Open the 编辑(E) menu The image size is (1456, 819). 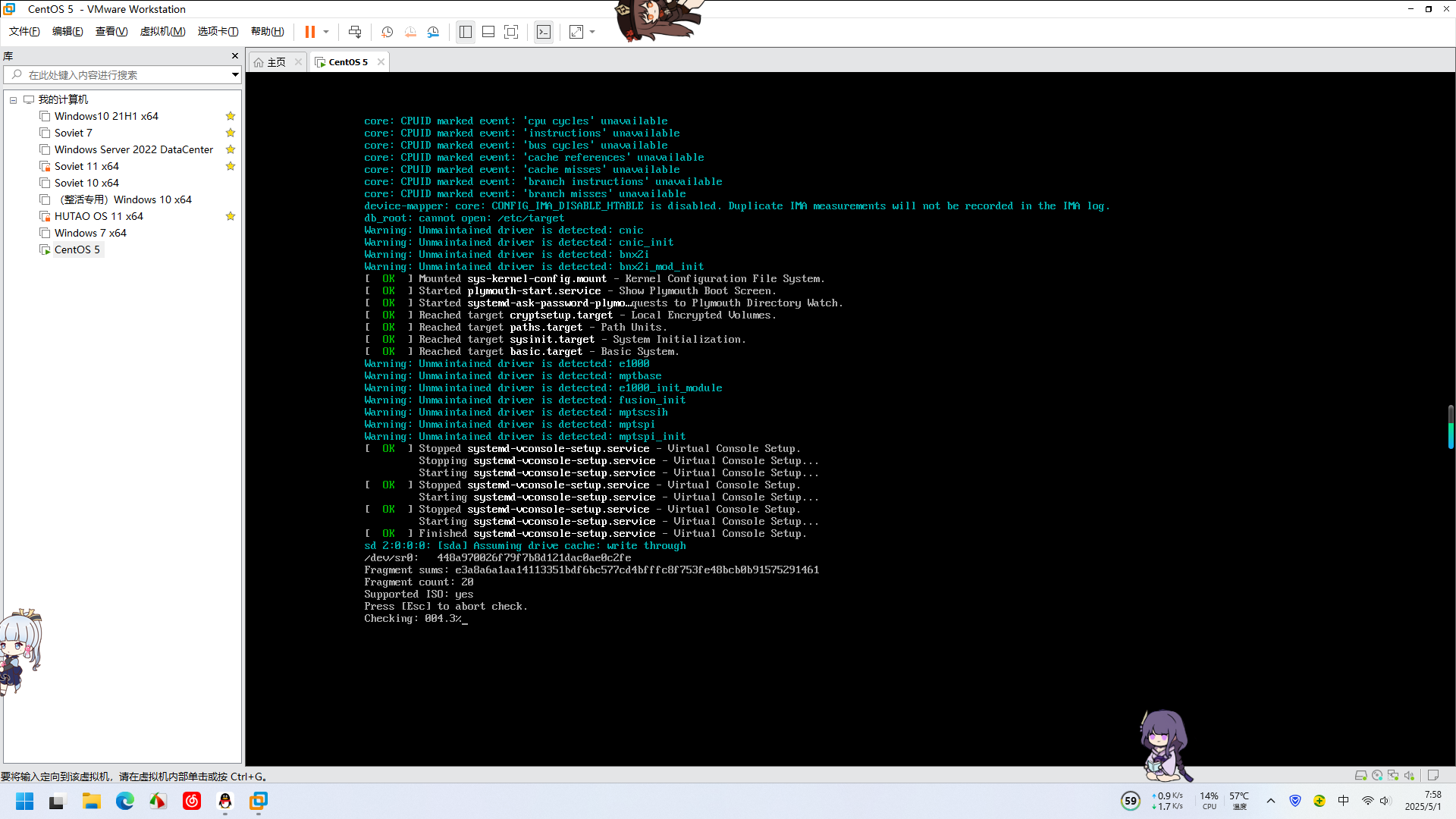[67, 31]
